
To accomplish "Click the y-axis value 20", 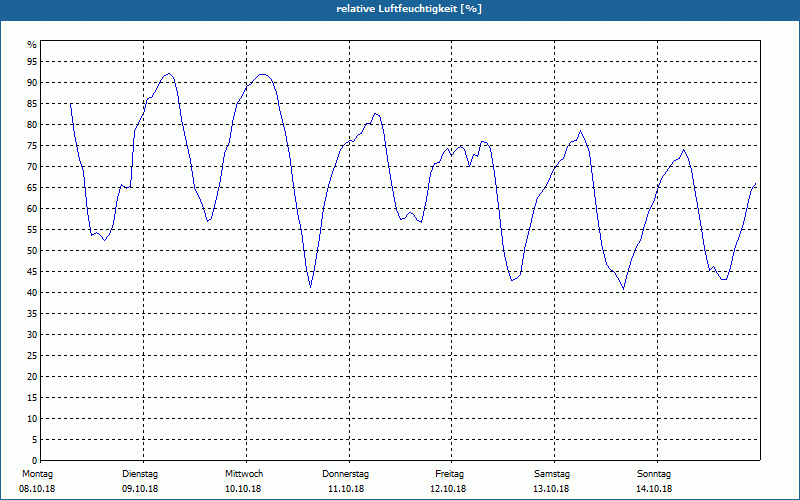I will click(32, 377).
